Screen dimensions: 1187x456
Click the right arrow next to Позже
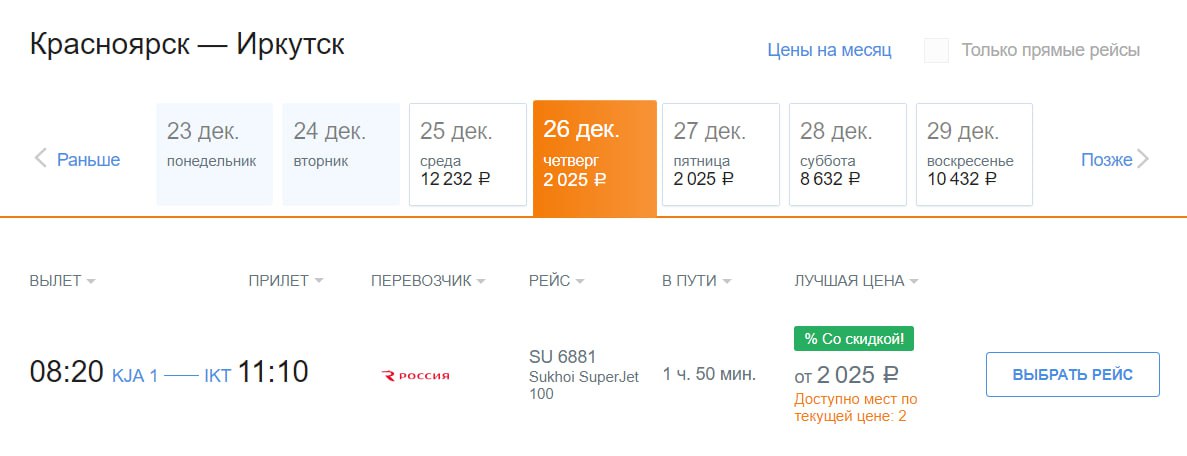1144,159
